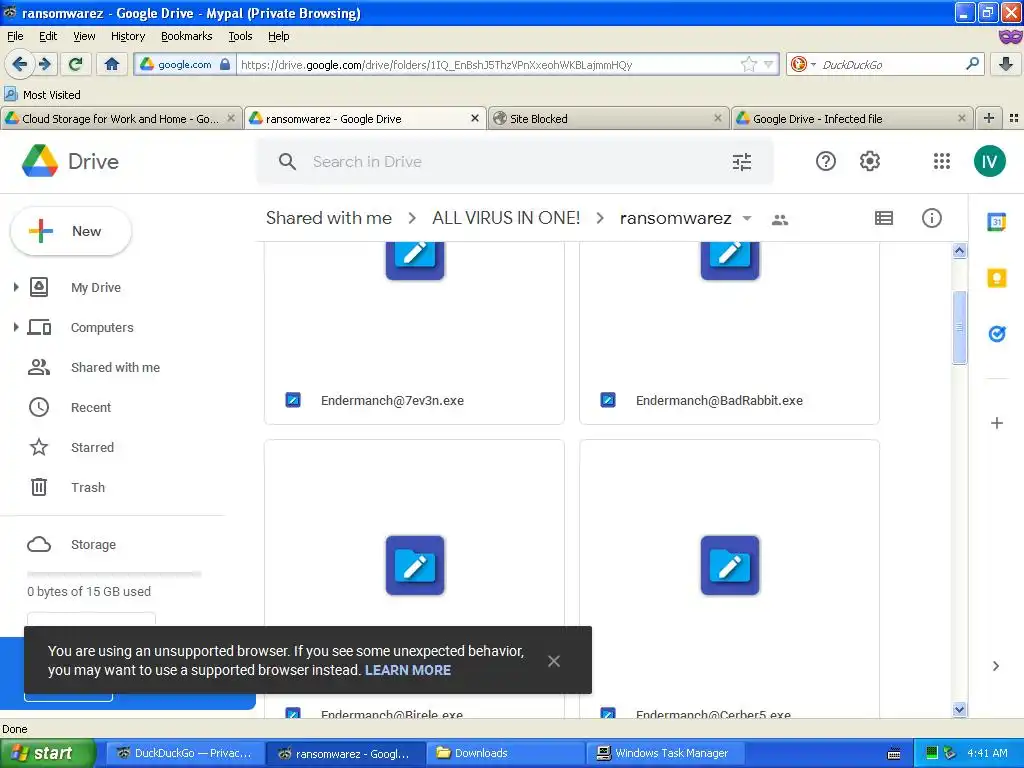Bookmark this page with the star icon
Screen dimensions: 1024x768
[x=748, y=64]
